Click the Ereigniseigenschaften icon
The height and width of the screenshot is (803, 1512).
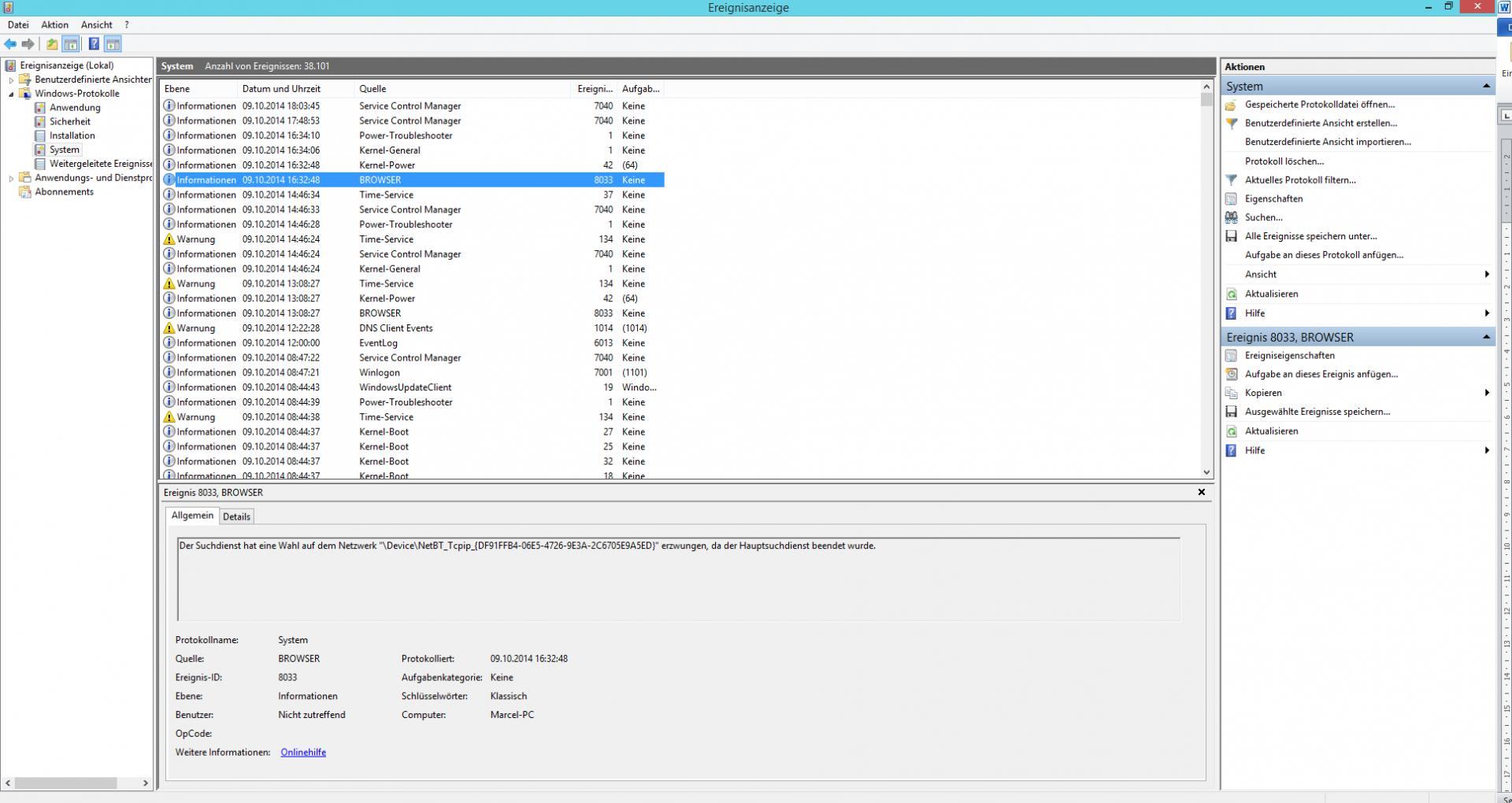[x=1232, y=356]
